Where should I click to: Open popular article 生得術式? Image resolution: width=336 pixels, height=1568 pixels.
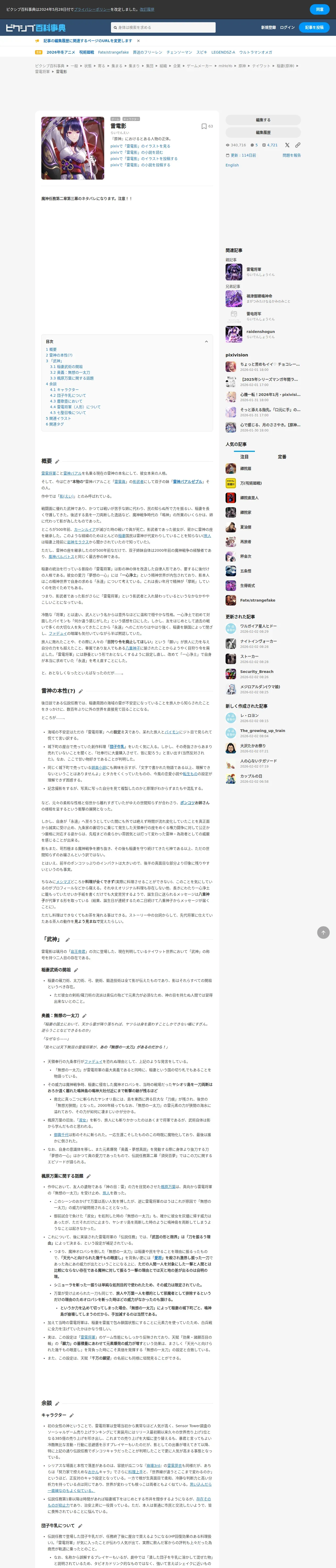click(248, 586)
